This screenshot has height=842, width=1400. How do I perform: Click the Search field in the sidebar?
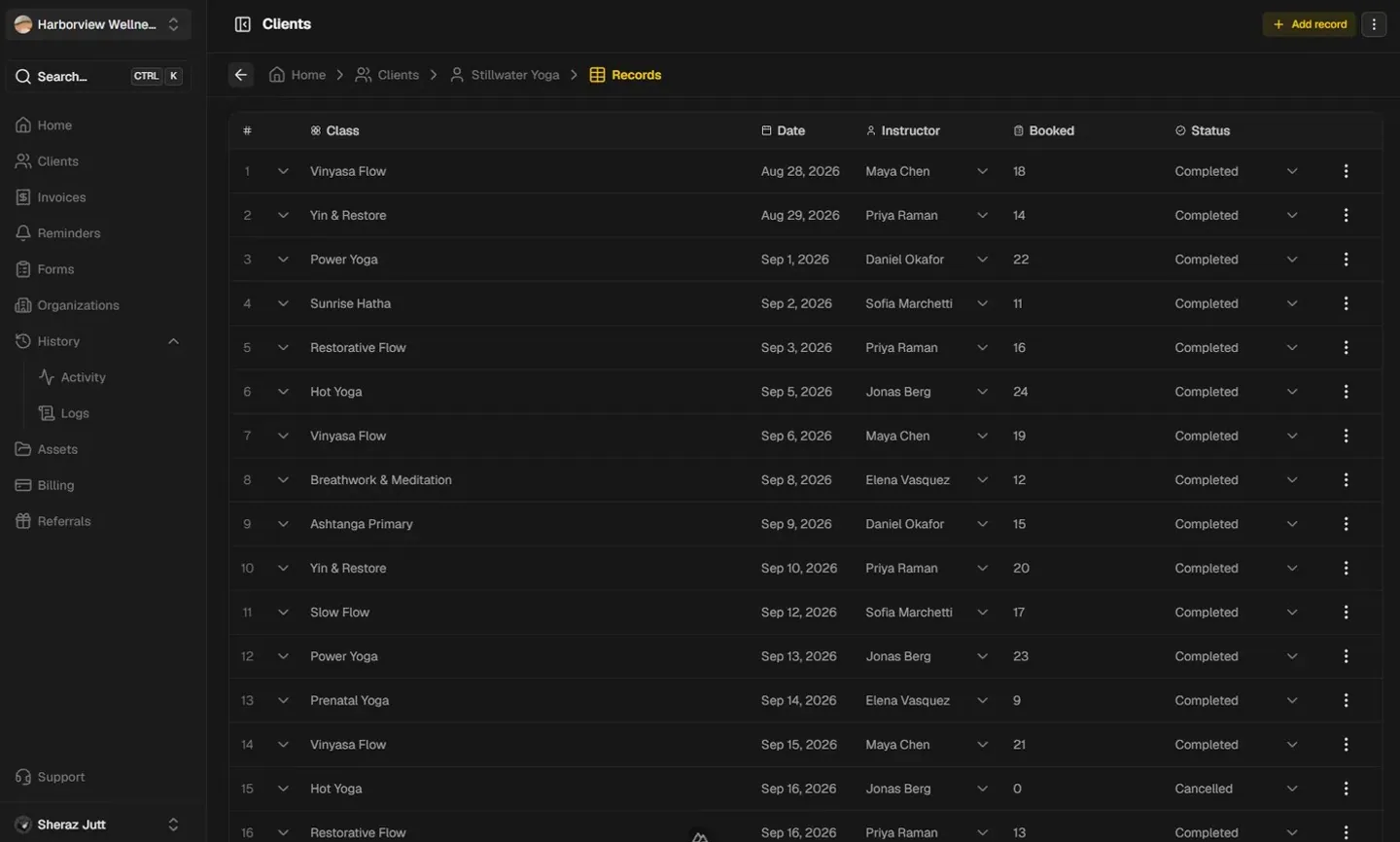pyautogui.click(x=98, y=76)
